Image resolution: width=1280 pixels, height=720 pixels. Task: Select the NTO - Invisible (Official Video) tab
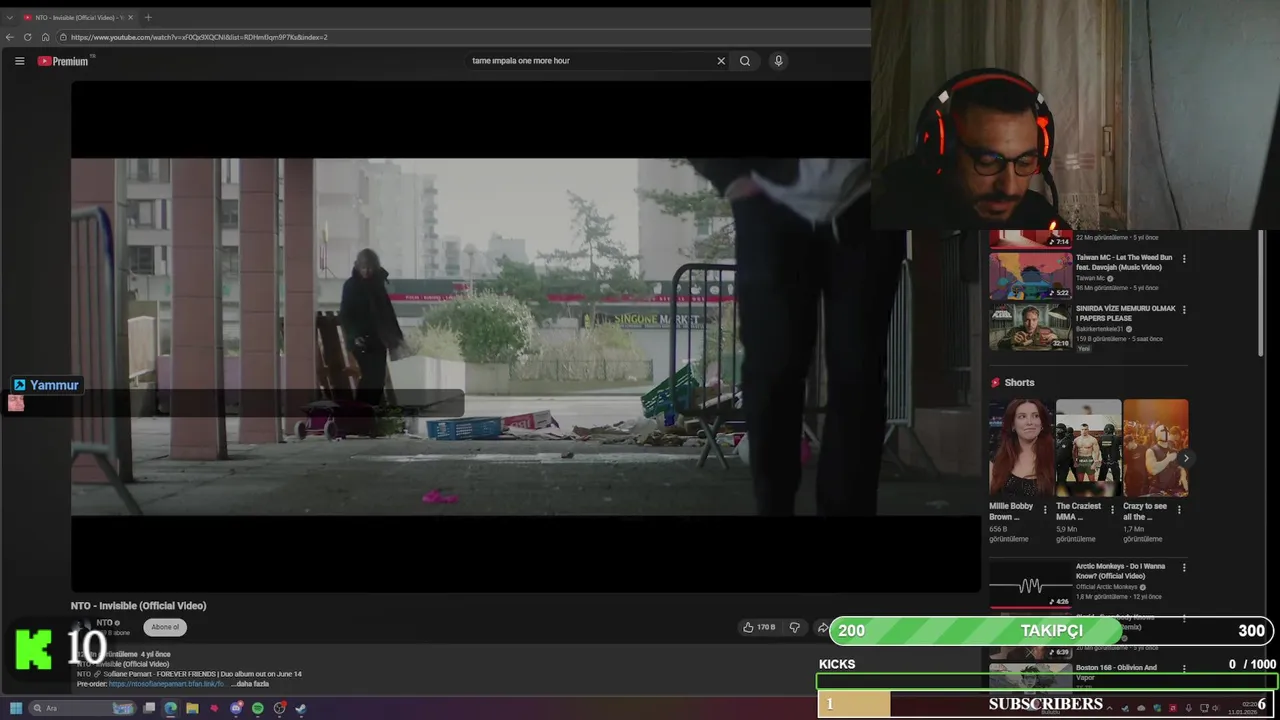pos(78,17)
